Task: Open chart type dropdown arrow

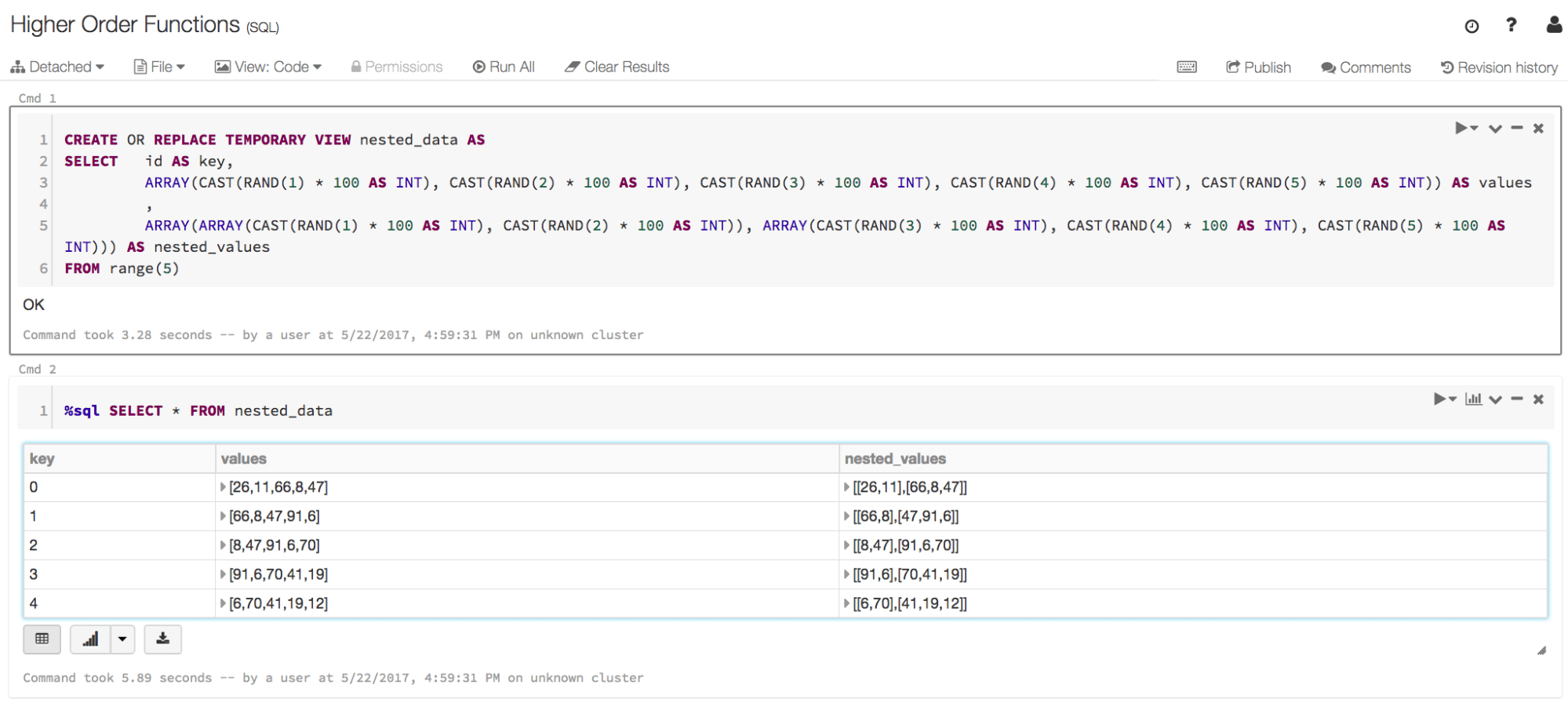Action: point(122,639)
